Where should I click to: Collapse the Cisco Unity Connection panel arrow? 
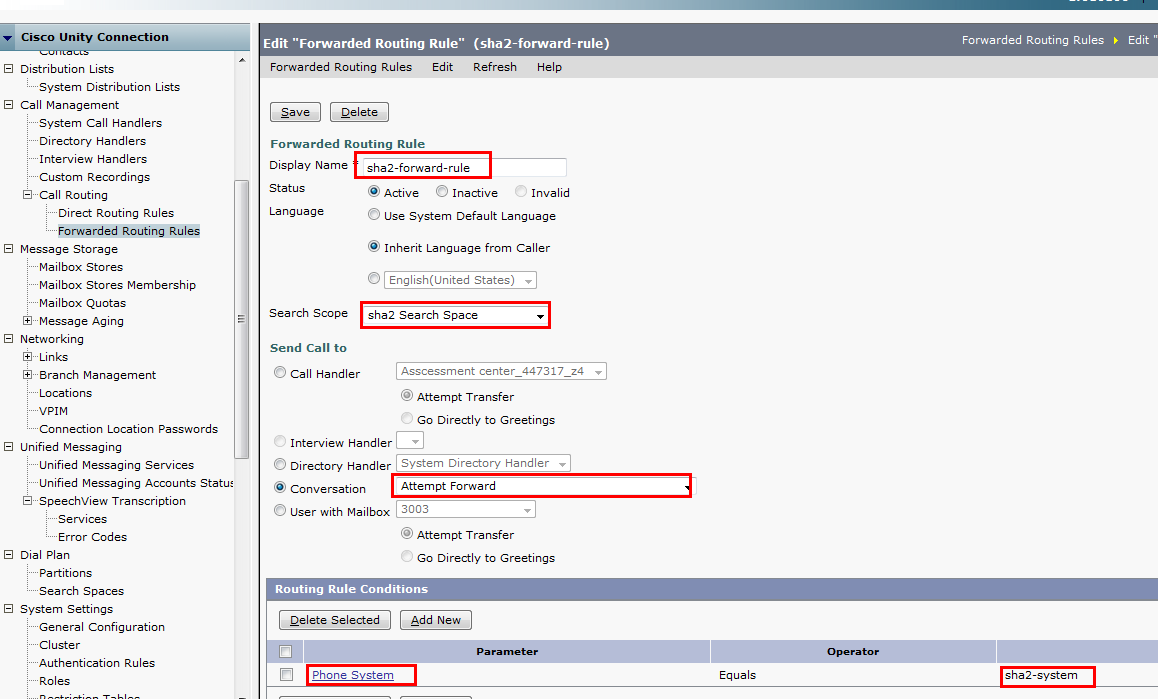[x=7, y=37]
